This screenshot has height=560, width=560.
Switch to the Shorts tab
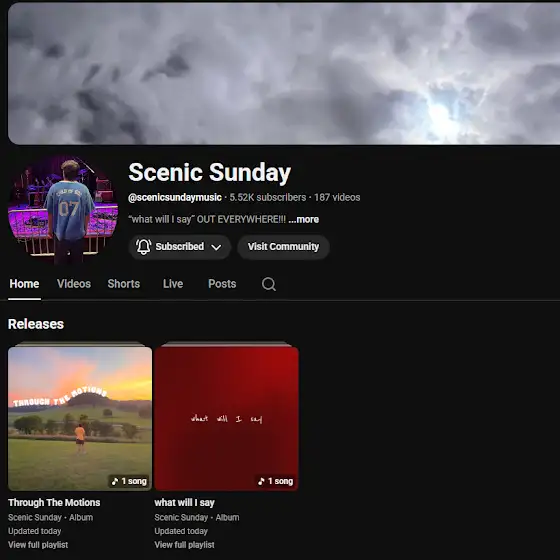124,284
